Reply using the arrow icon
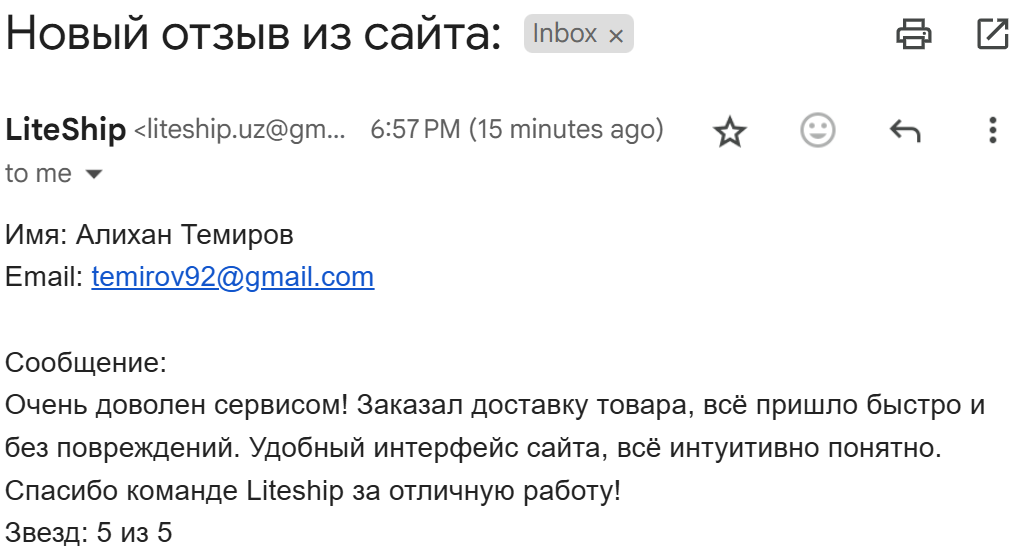Viewport: 1022px width, 550px height. pos(905,131)
